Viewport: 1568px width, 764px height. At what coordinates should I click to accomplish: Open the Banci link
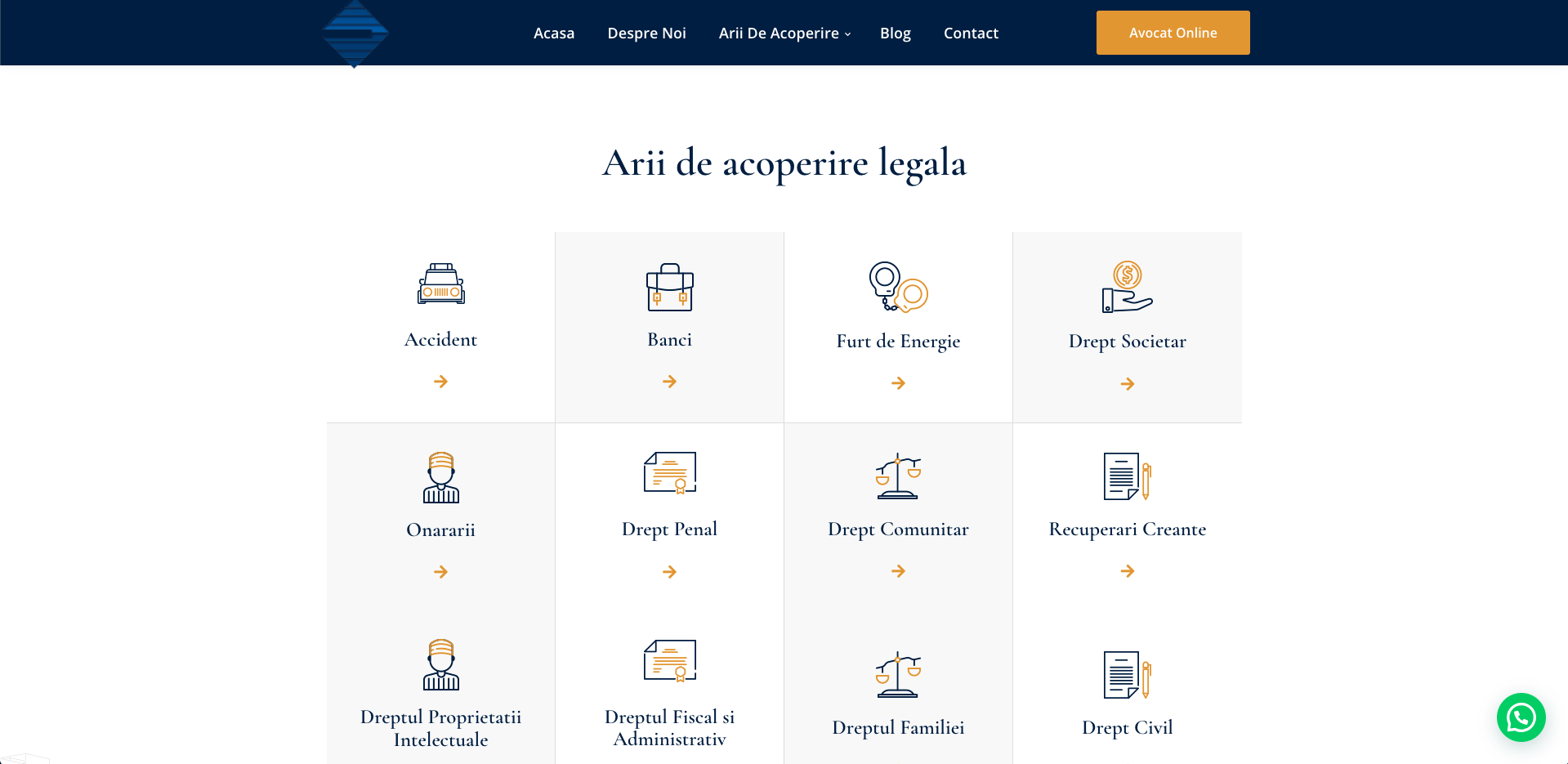click(670, 339)
